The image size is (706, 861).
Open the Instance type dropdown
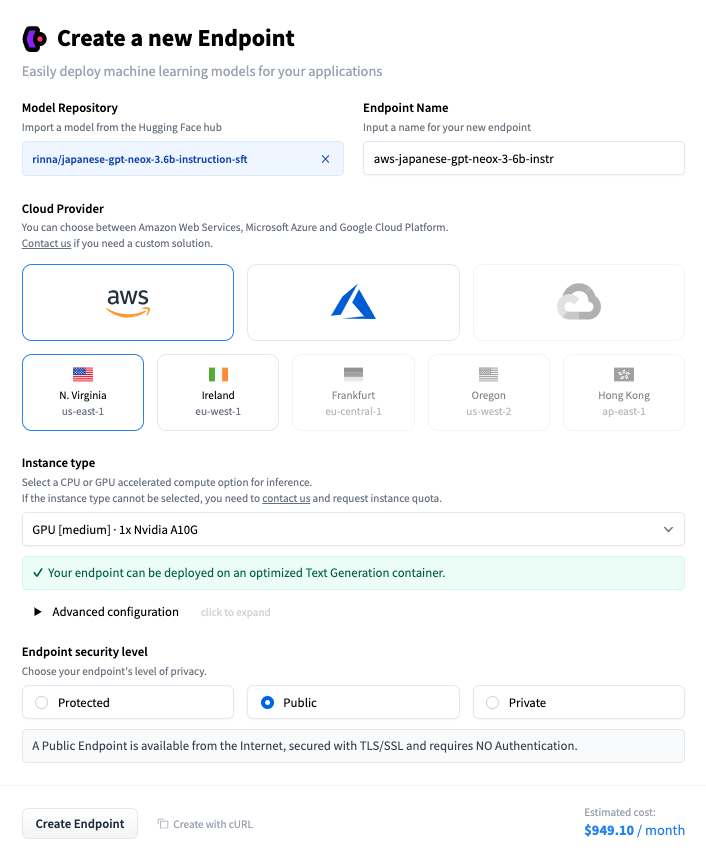[x=353, y=530]
